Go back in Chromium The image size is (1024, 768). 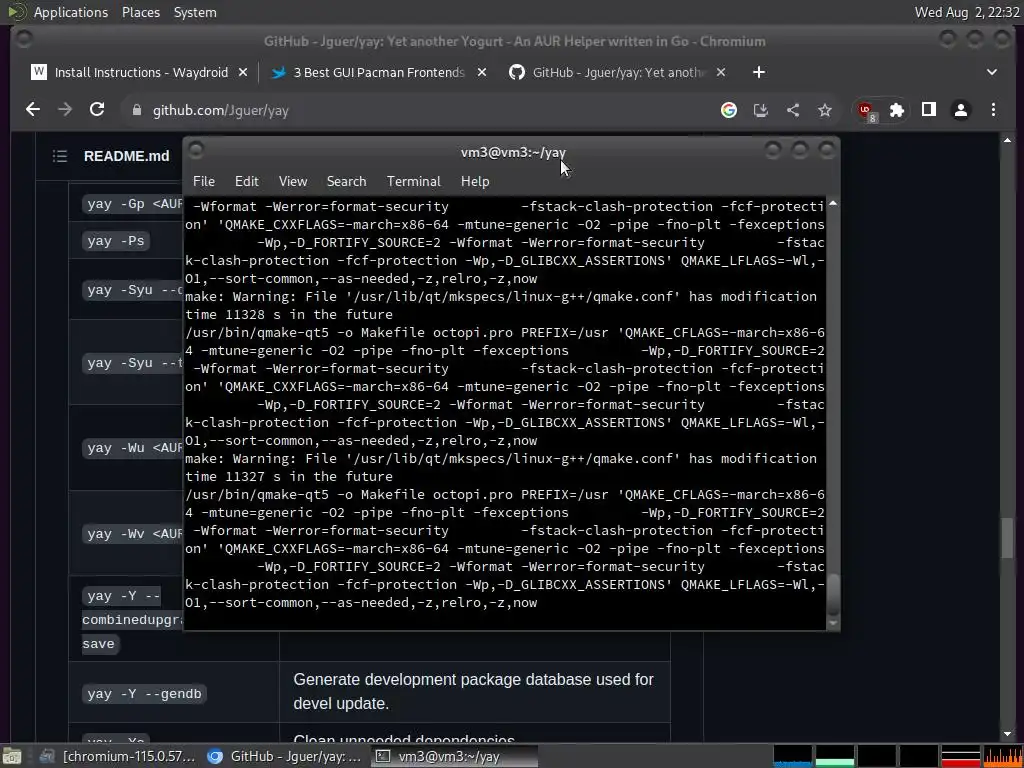coord(33,110)
